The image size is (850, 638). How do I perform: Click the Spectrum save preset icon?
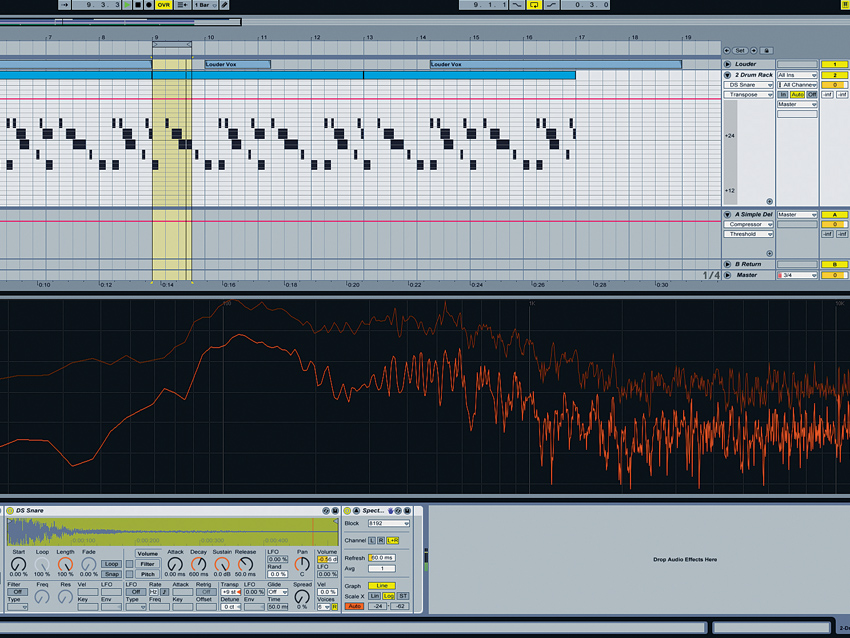tap(407, 511)
